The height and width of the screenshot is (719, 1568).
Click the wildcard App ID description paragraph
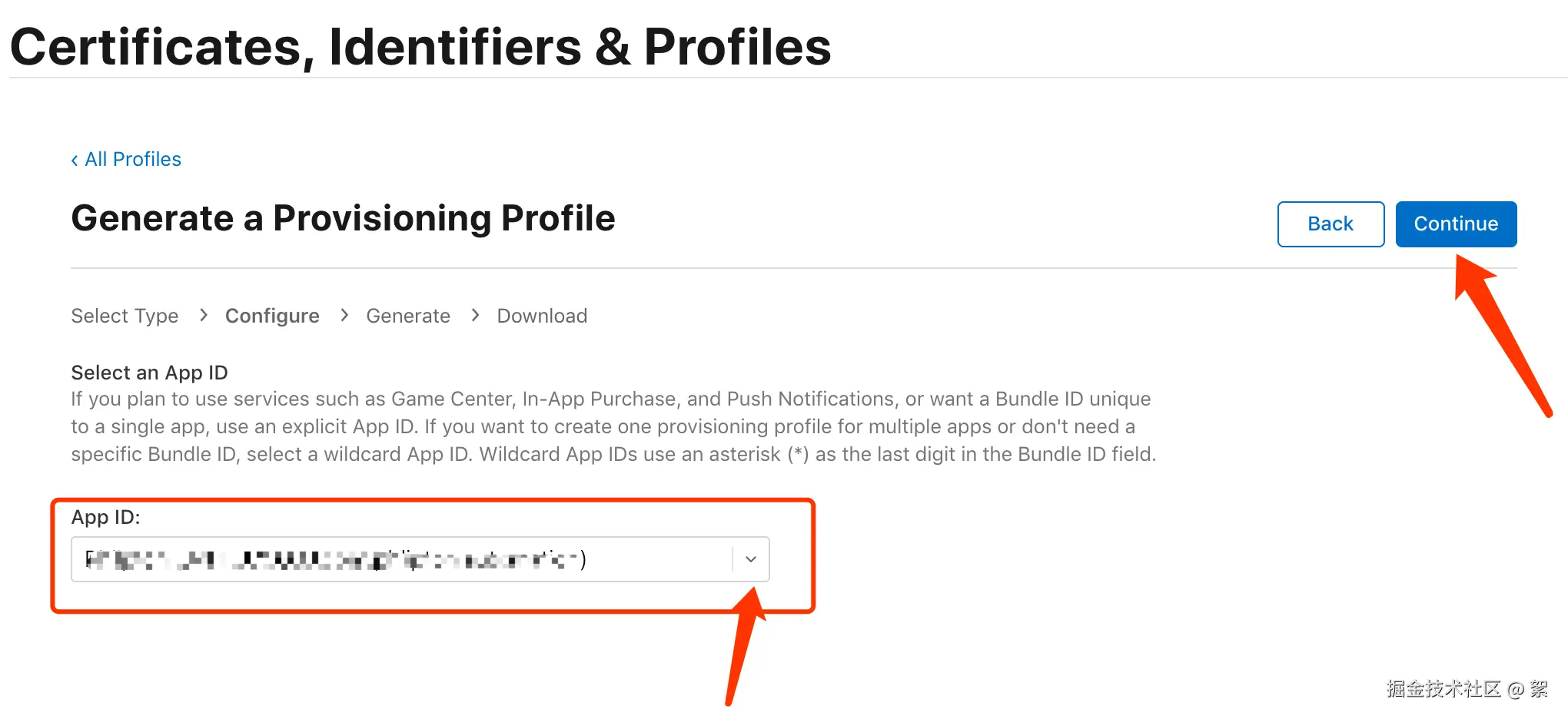pos(613,427)
